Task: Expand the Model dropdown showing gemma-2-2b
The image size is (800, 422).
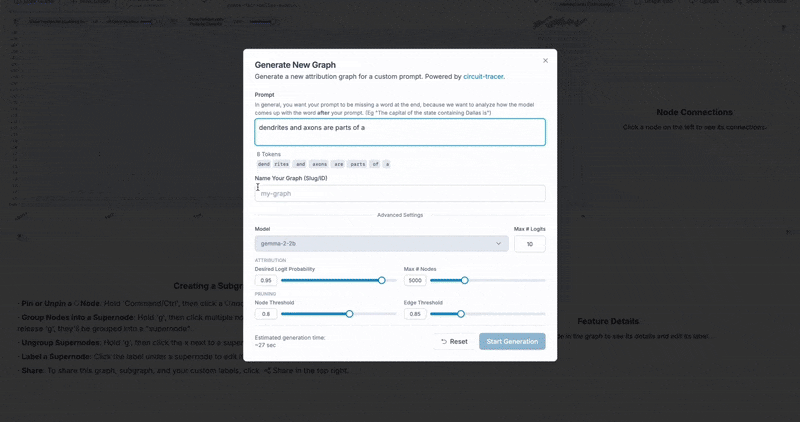Action: click(x=381, y=243)
